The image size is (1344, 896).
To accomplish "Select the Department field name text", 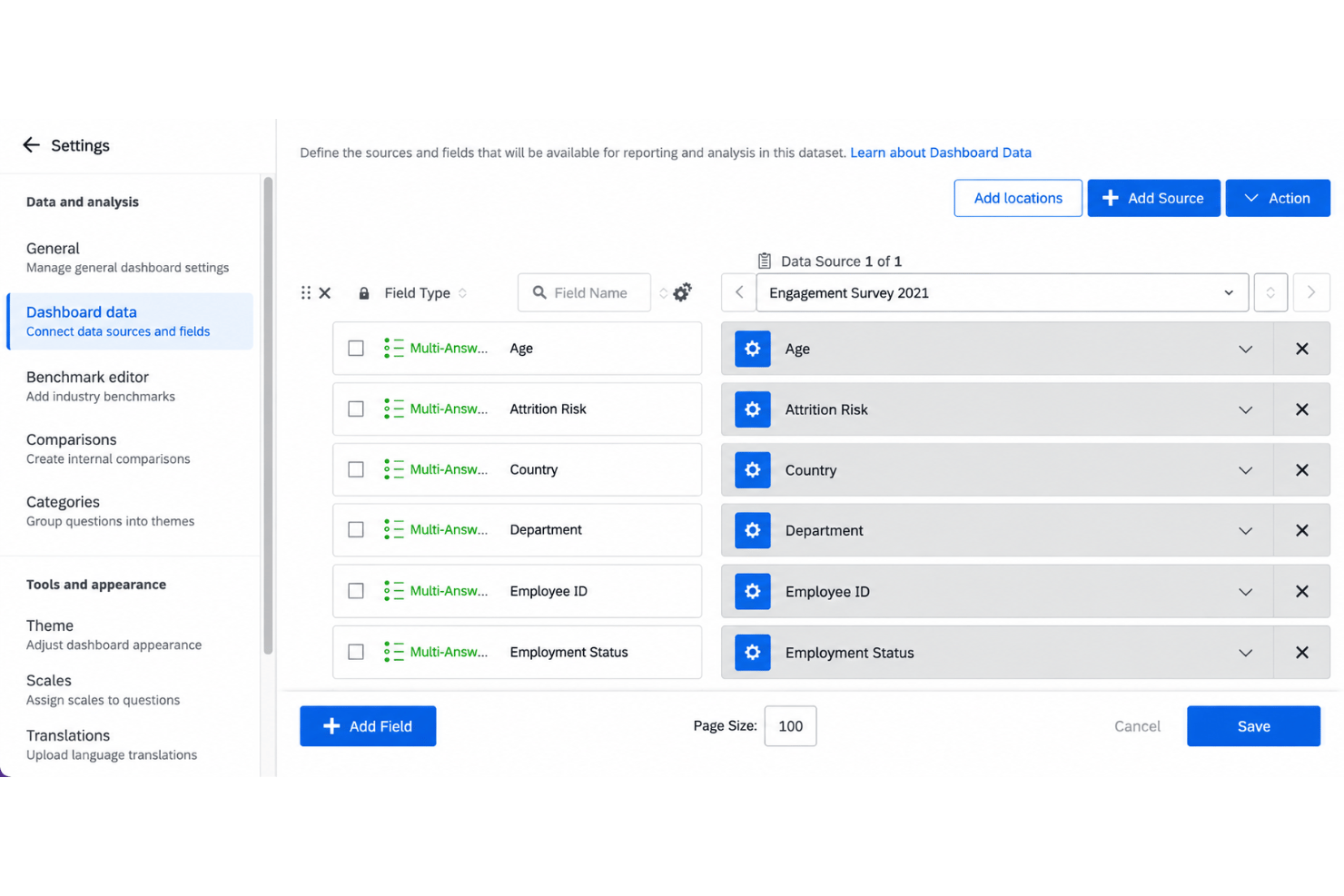I will tap(546, 530).
